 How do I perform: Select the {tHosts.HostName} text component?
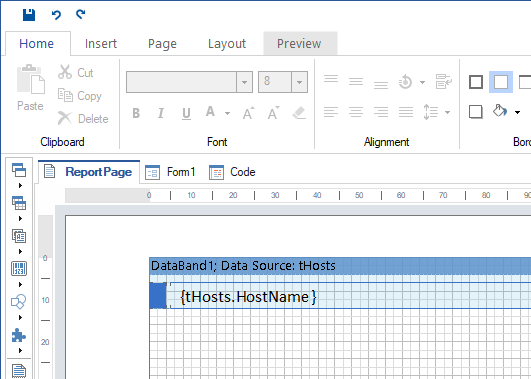pos(351,295)
